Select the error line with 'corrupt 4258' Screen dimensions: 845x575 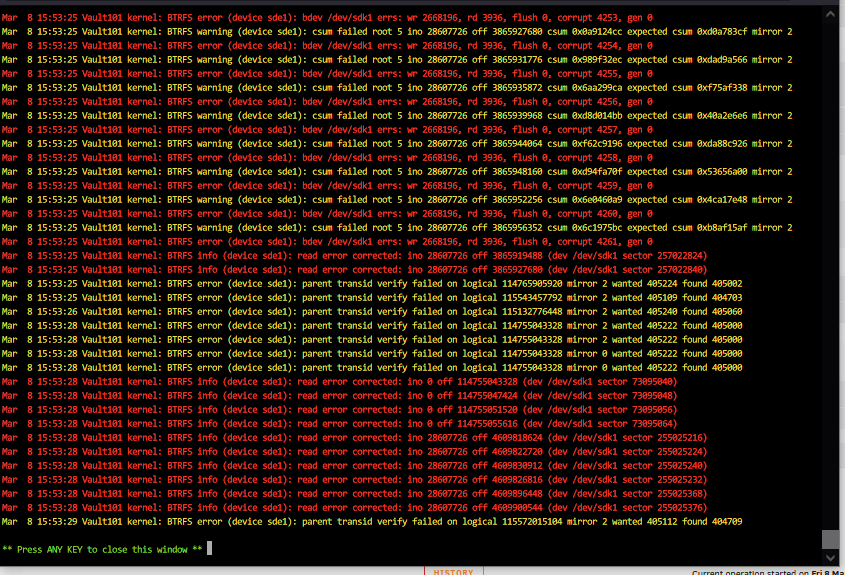coord(327,158)
